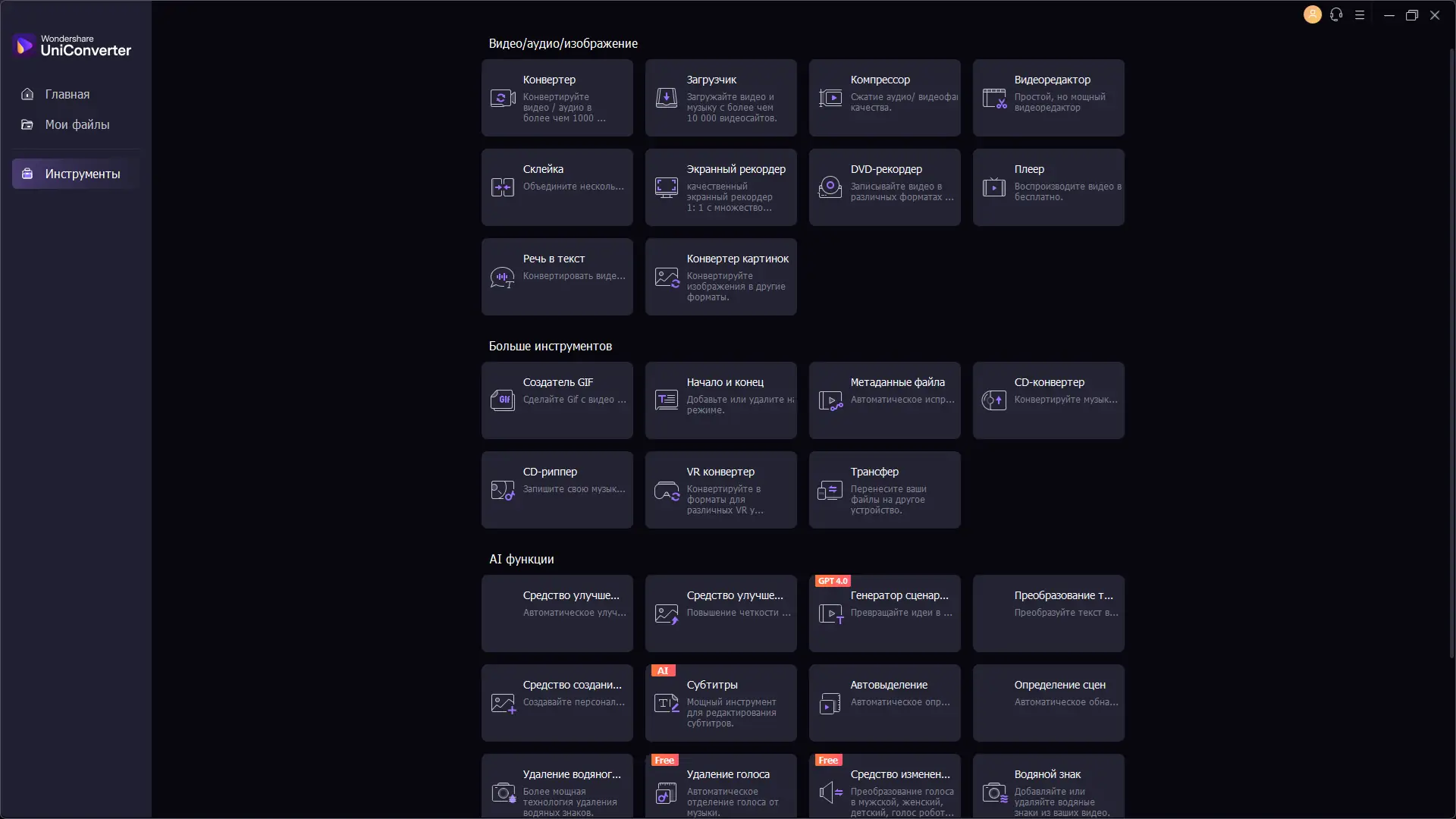Click the Трансфер tool card
Viewport: 1456px width, 819px height.
tap(884, 490)
